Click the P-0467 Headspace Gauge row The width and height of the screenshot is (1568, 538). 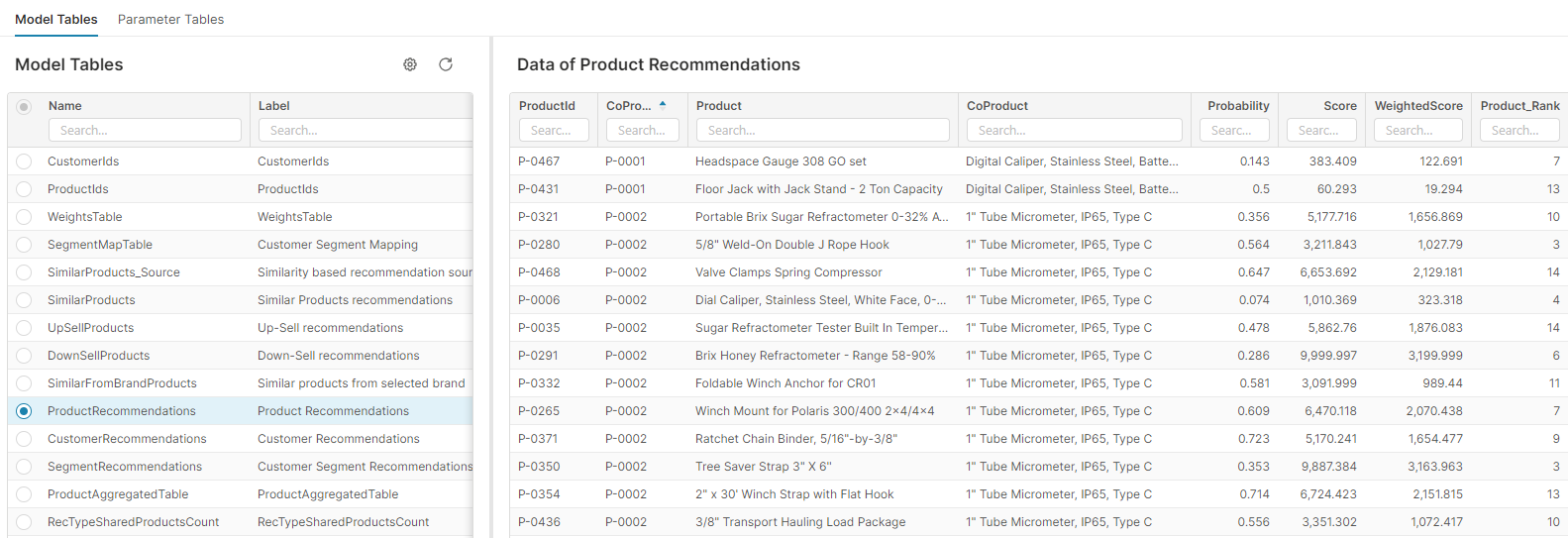tap(781, 161)
